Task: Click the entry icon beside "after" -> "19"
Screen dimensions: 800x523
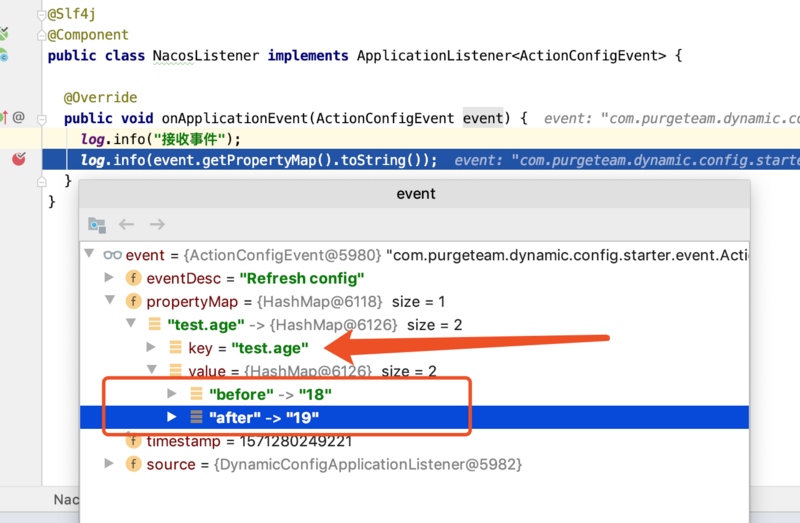Action: click(x=196, y=417)
